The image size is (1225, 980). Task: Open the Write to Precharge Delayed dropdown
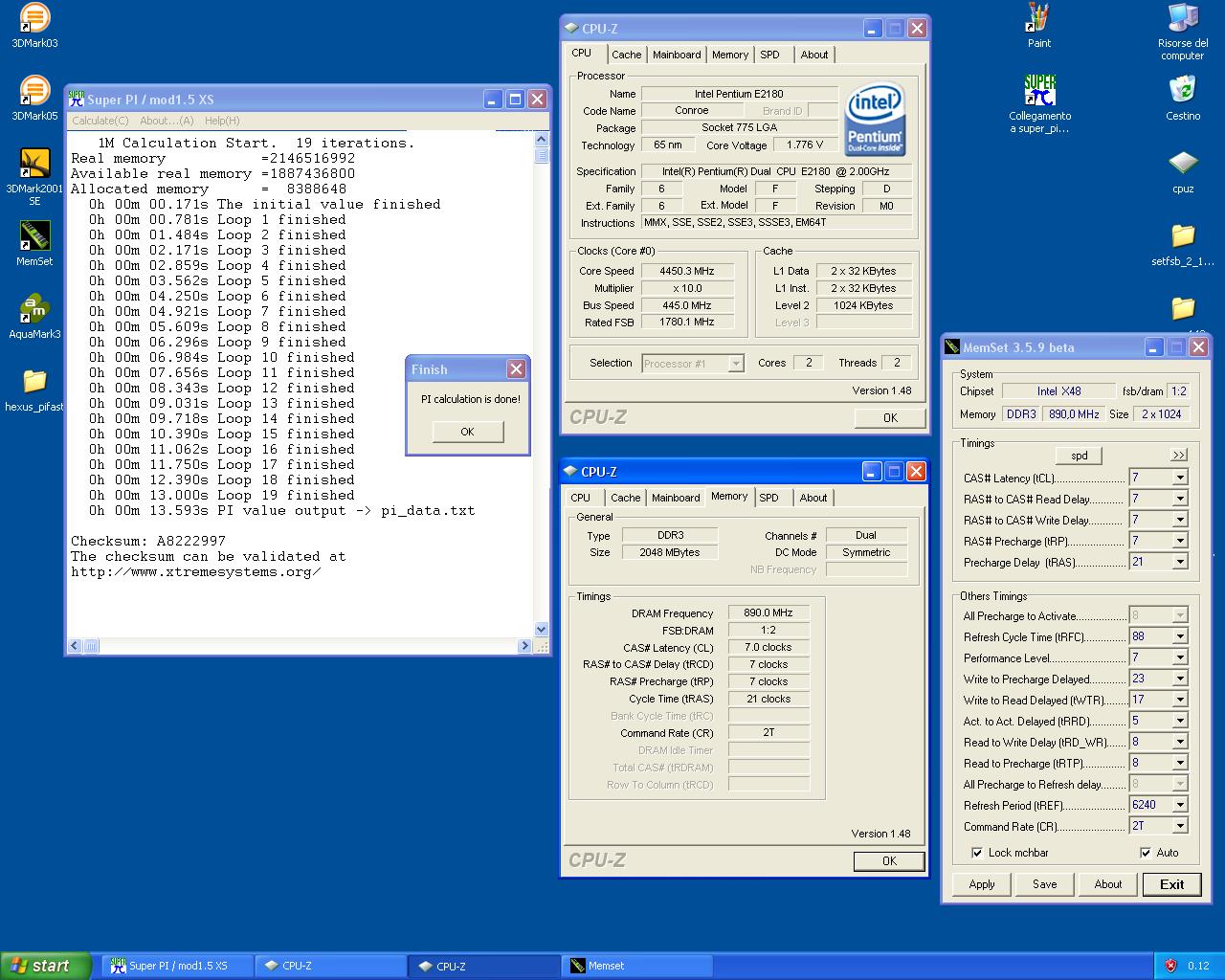click(1180, 679)
